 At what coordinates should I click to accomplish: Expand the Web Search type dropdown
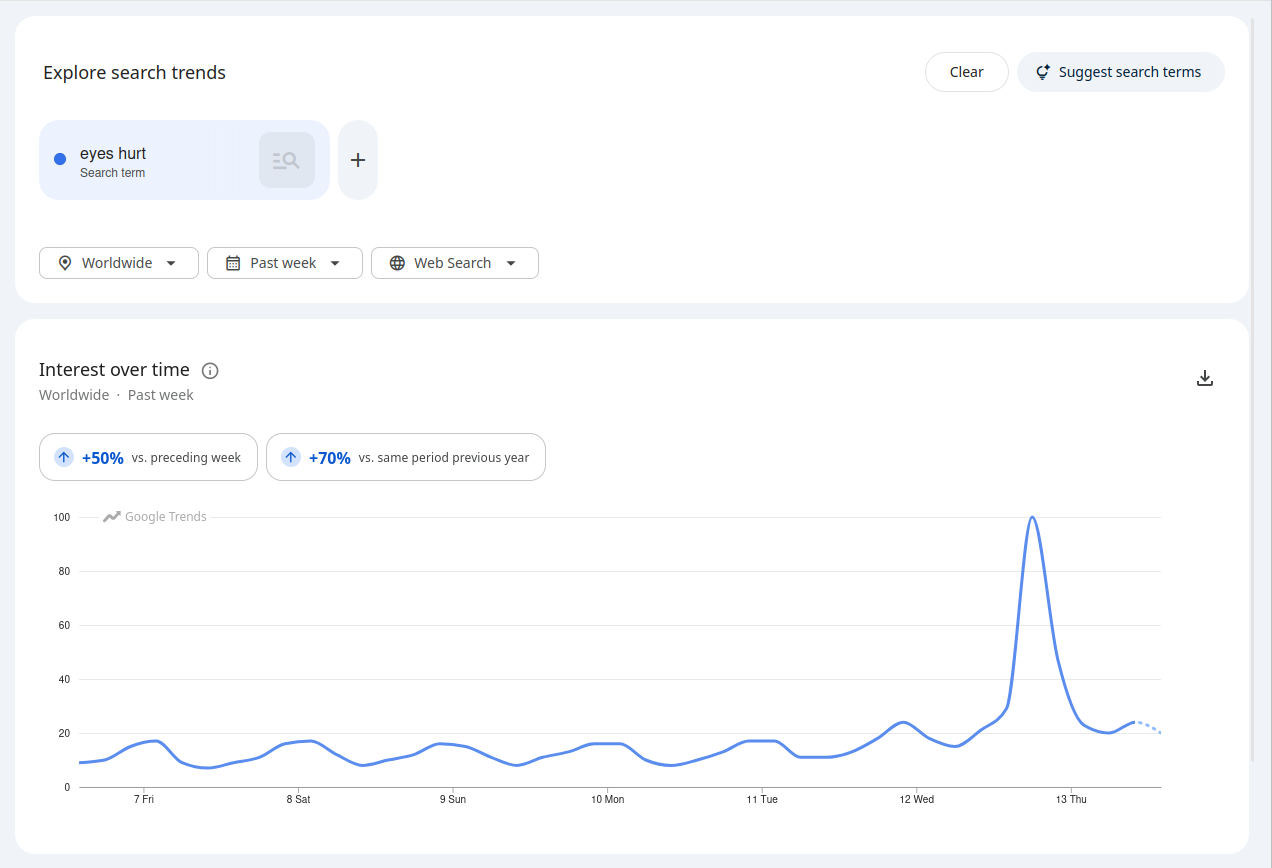tap(455, 263)
